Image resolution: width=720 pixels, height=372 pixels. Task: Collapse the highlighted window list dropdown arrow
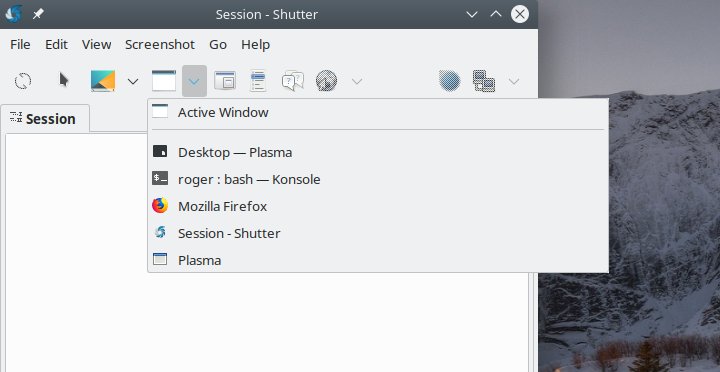(x=194, y=81)
